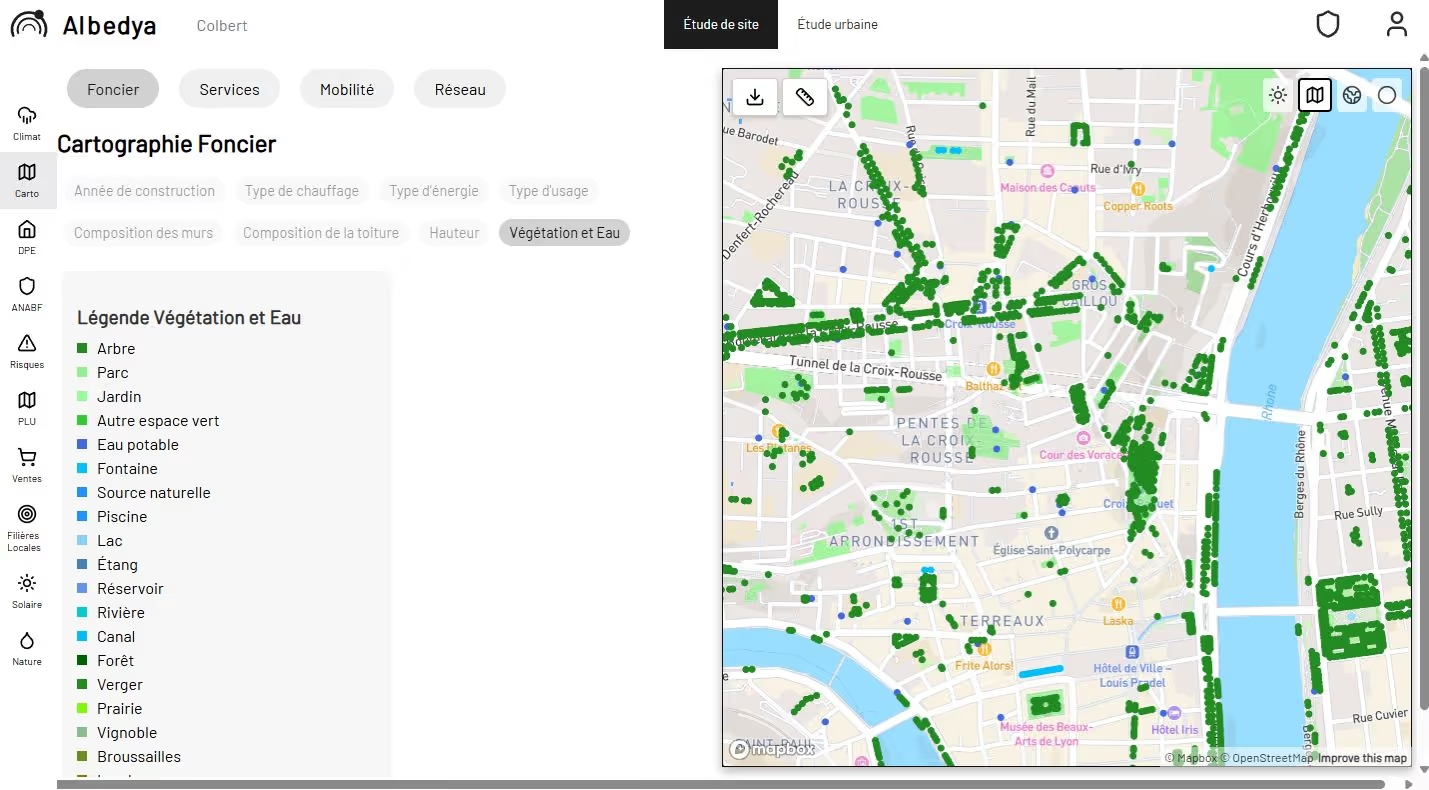Viewport: 1429px width, 790px height.
Task: Activate the ruler measure tool on map
Action: (x=805, y=97)
